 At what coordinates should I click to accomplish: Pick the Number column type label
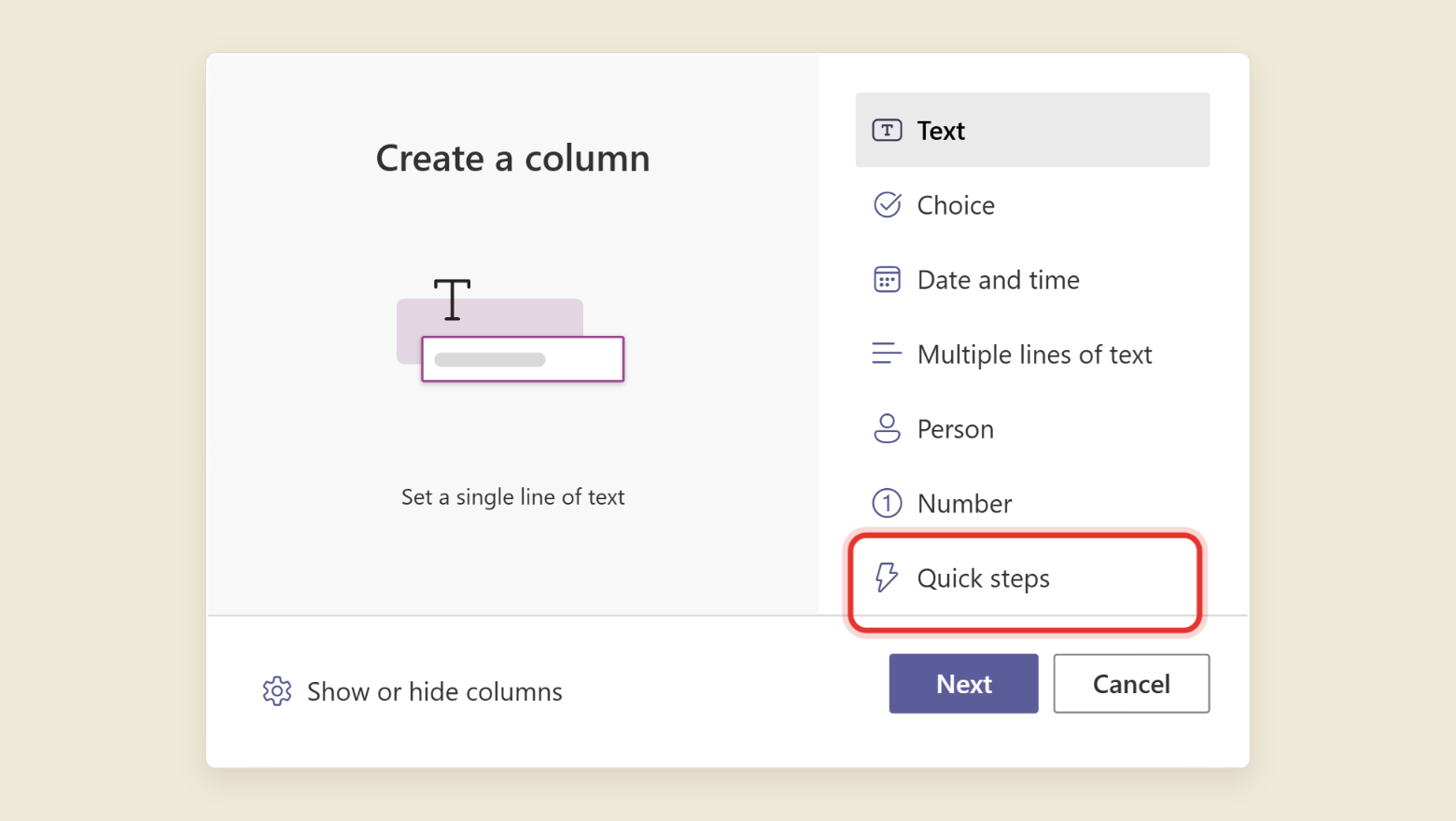pos(964,504)
